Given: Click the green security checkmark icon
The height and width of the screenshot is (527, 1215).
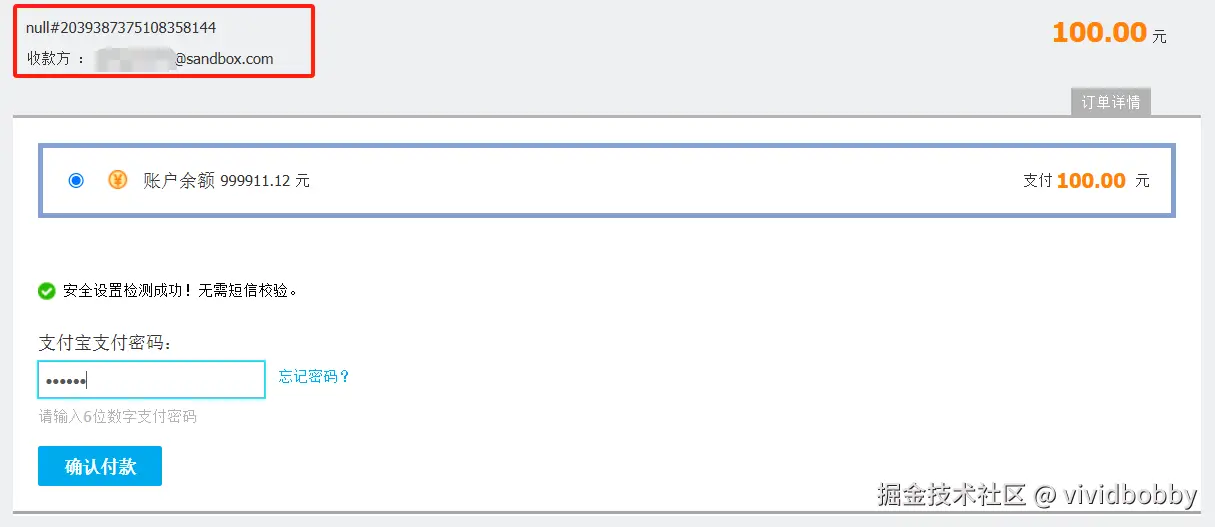Looking at the screenshot, I should pos(46,291).
